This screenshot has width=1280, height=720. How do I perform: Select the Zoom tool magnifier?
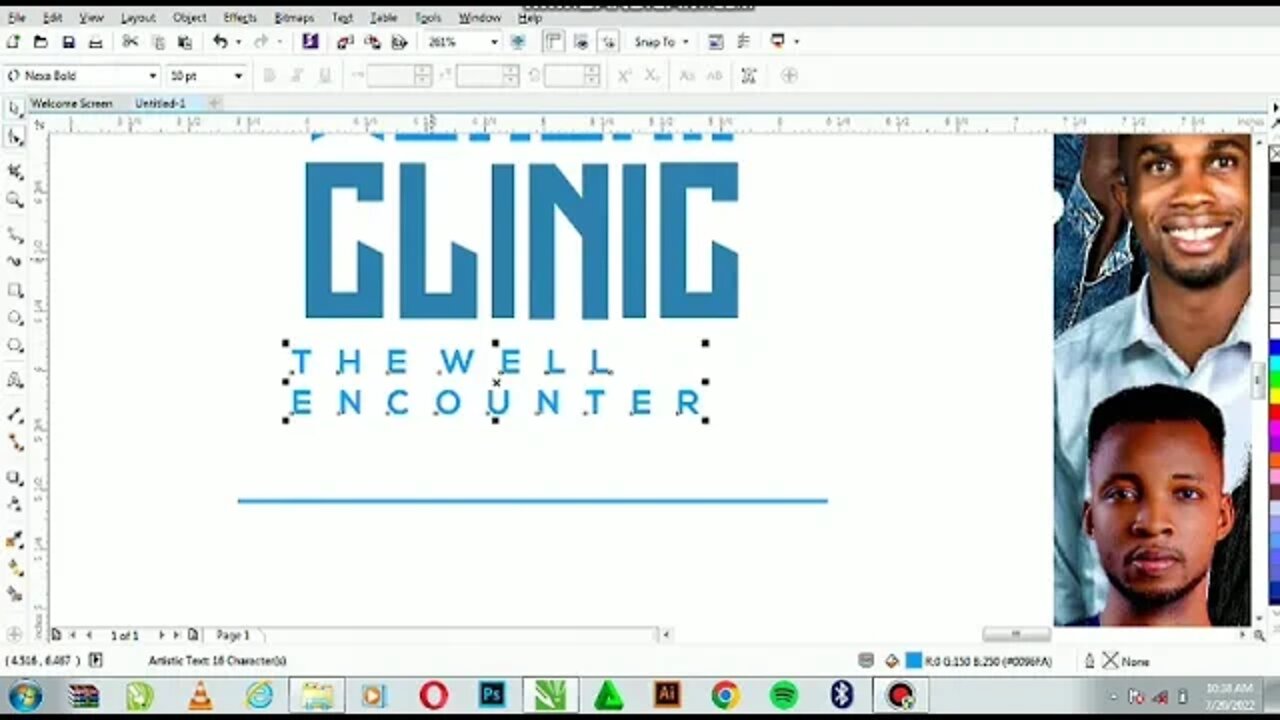(15, 200)
